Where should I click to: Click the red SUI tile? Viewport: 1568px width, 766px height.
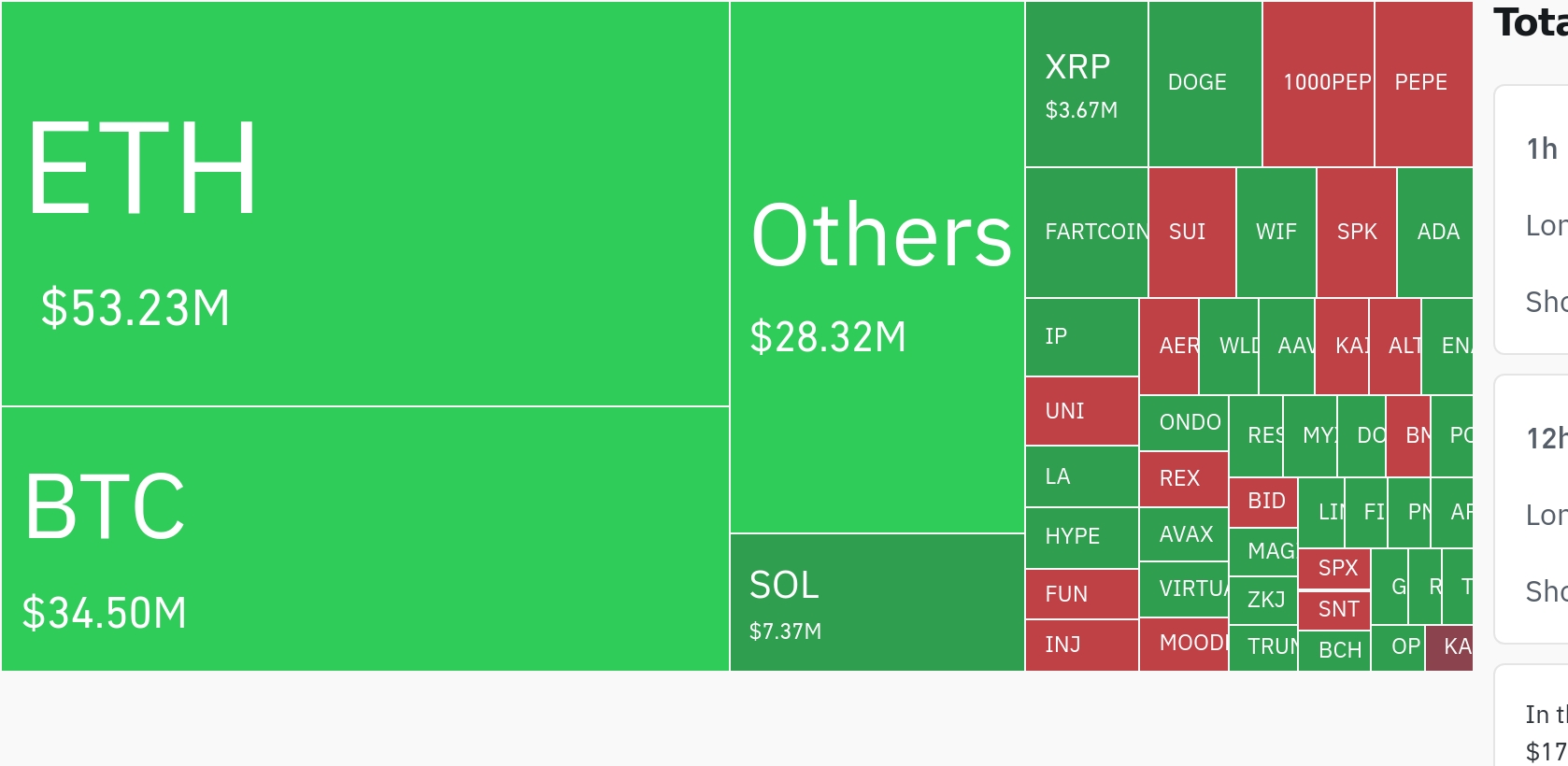click(x=1192, y=233)
